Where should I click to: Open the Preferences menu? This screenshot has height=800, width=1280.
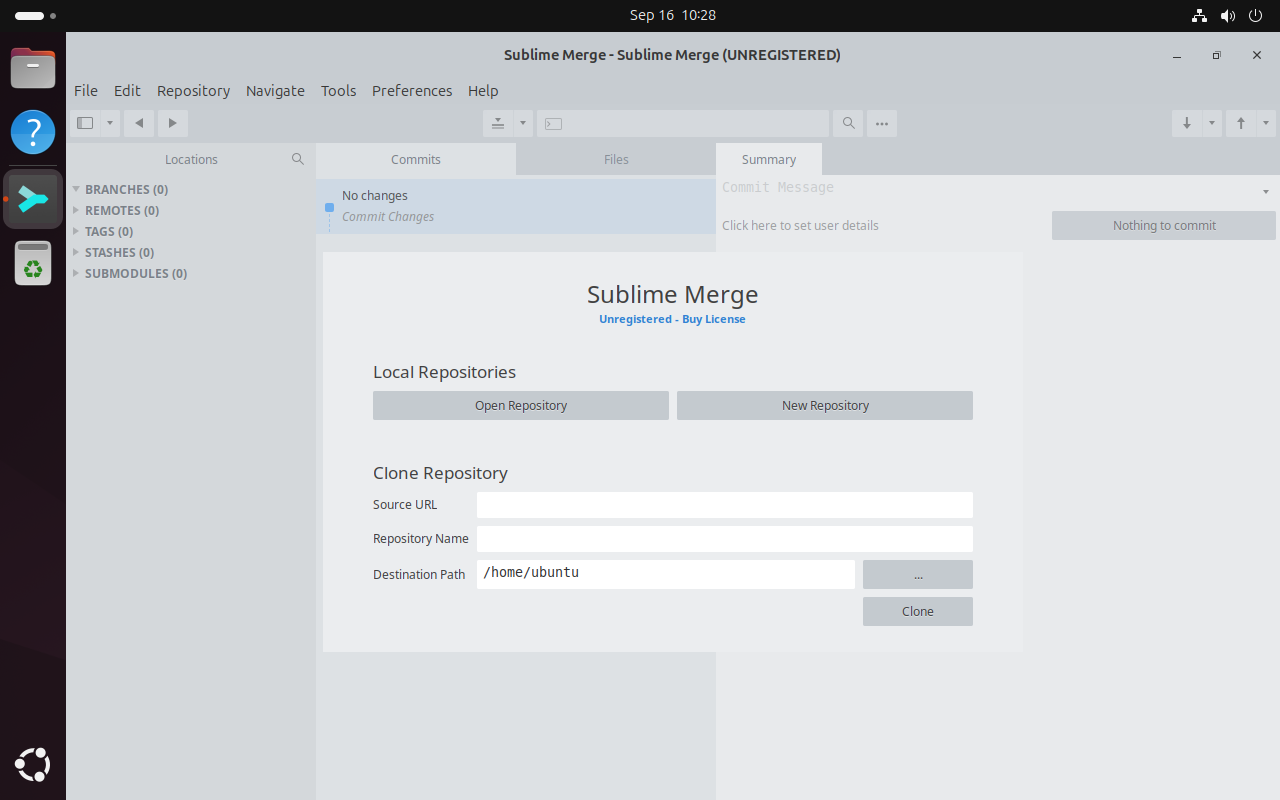412,91
